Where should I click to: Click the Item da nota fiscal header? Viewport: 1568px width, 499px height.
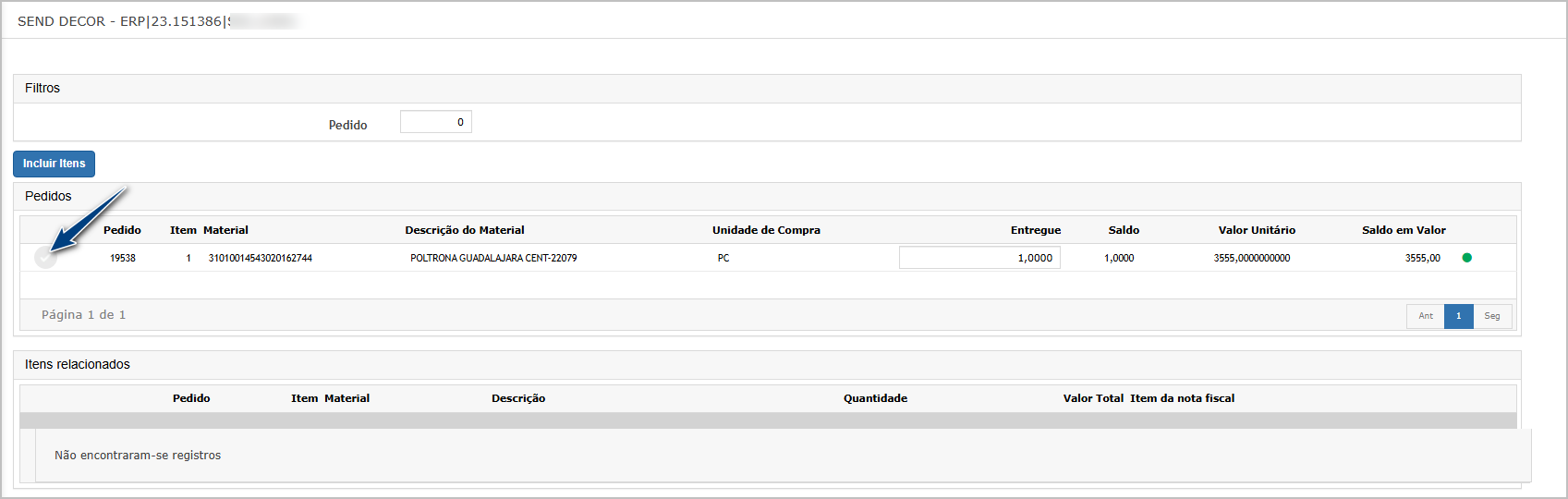tap(1182, 398)
